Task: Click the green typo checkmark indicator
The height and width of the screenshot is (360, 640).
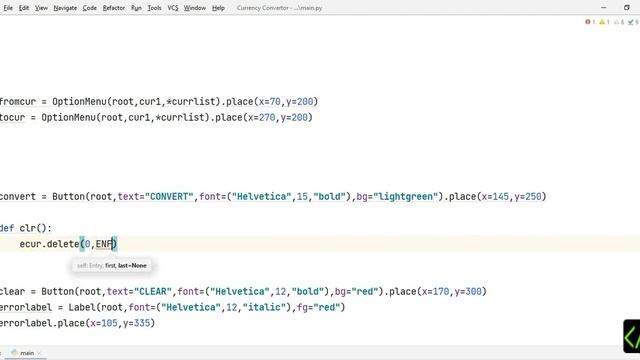Action: [633, 22]
